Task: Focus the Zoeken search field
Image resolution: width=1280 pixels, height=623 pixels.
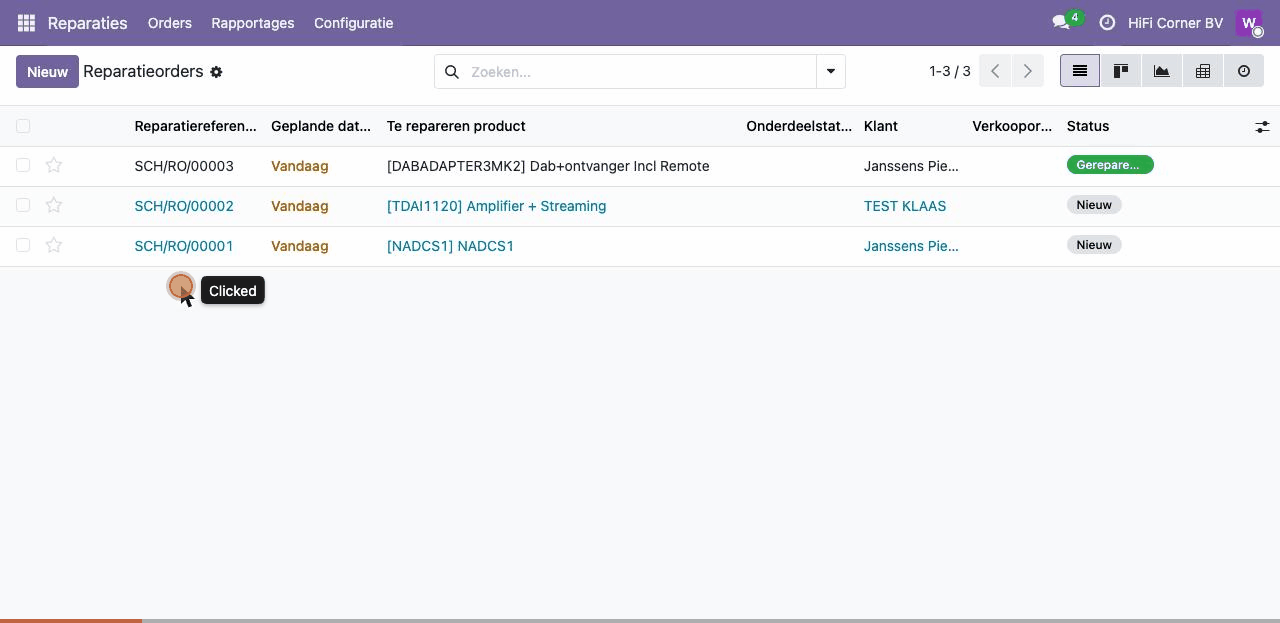Action: (x=640, y=72)
